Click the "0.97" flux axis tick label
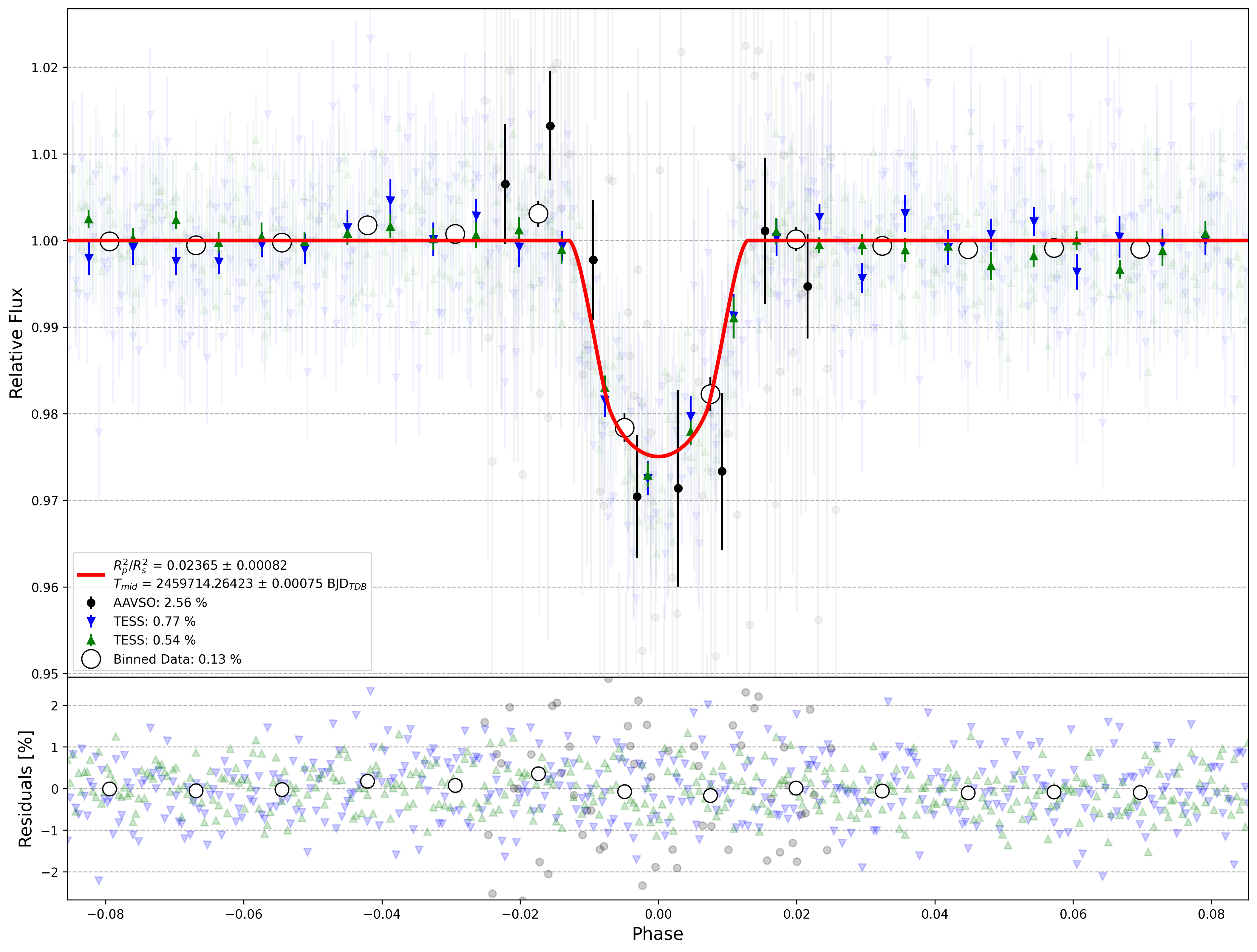Screen dimensions: 1257x952 click(x=45, y=501)
